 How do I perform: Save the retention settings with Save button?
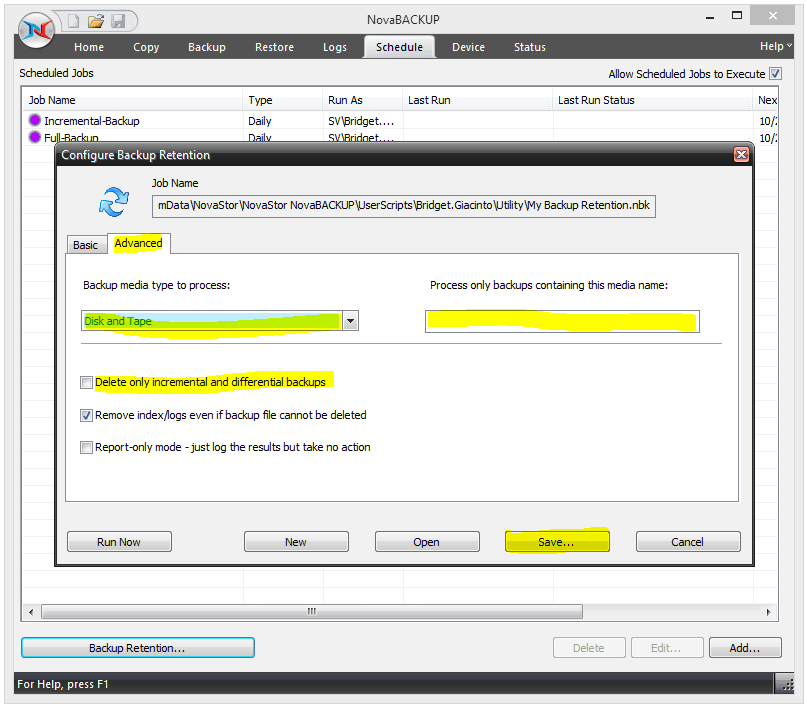pyautogui.click(x=557, y=541)
